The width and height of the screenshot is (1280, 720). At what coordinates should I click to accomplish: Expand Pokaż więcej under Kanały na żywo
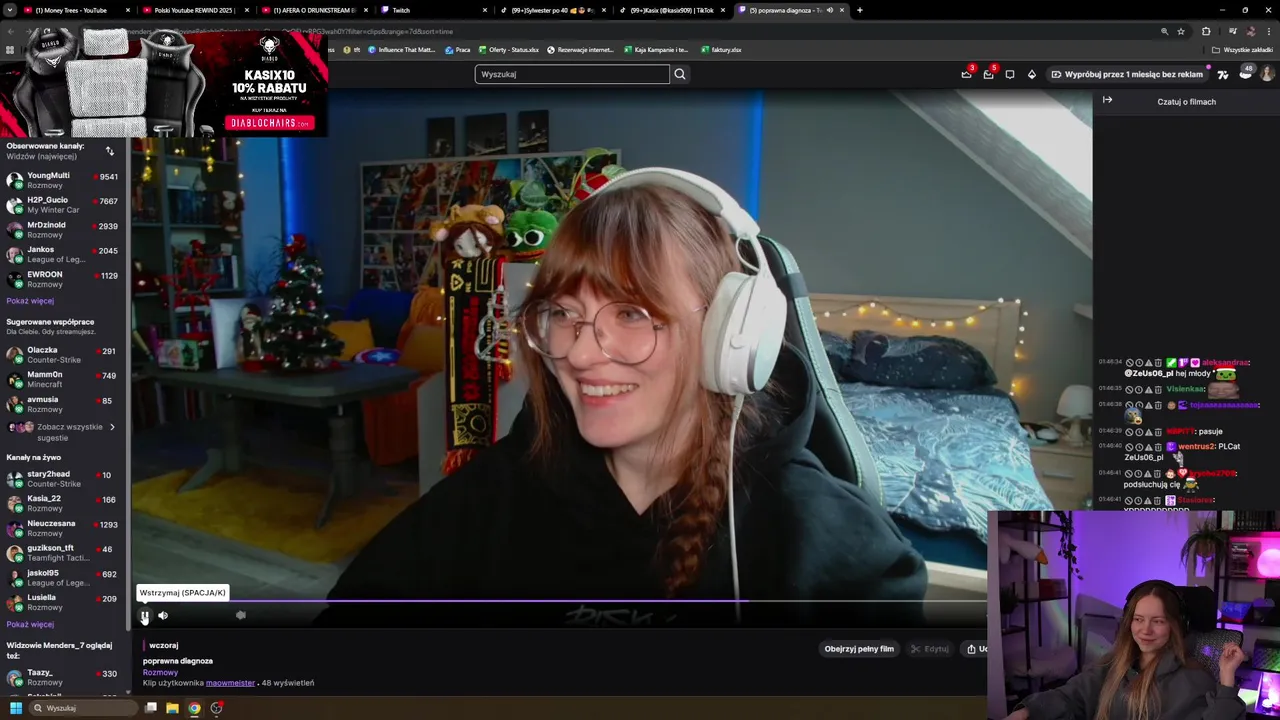[30, 624]
